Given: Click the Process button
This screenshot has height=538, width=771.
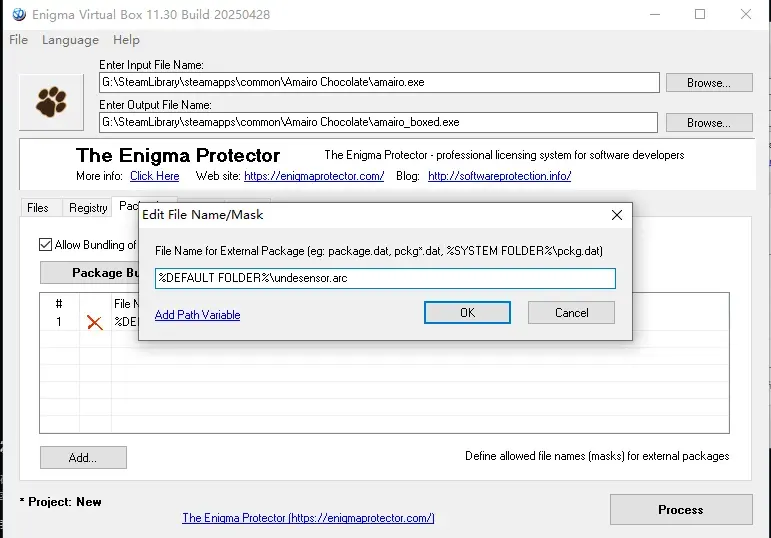Looking at the screenshot, I should coord(681,509).
